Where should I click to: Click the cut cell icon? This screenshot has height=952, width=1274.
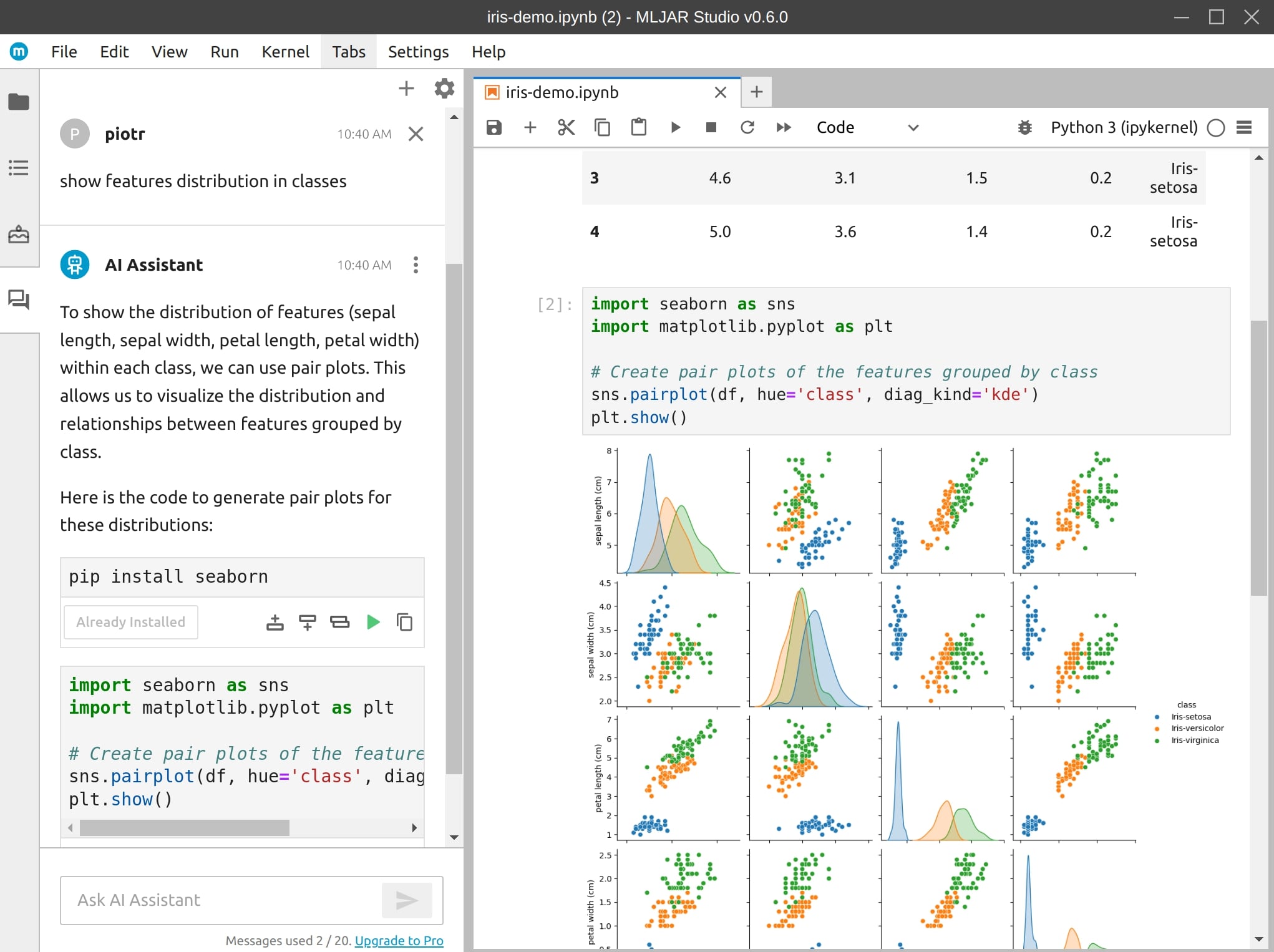[x=565, y=127]
